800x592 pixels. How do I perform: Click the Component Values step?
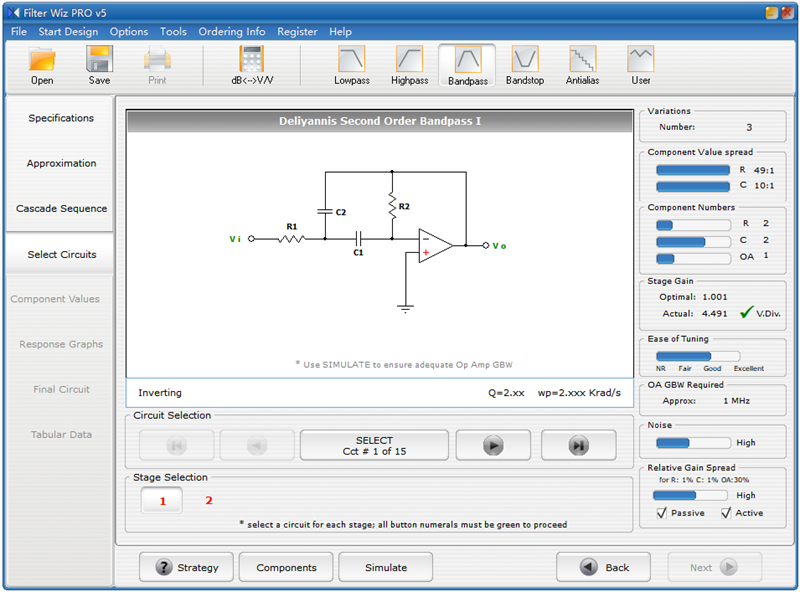[x=55, y=299]
